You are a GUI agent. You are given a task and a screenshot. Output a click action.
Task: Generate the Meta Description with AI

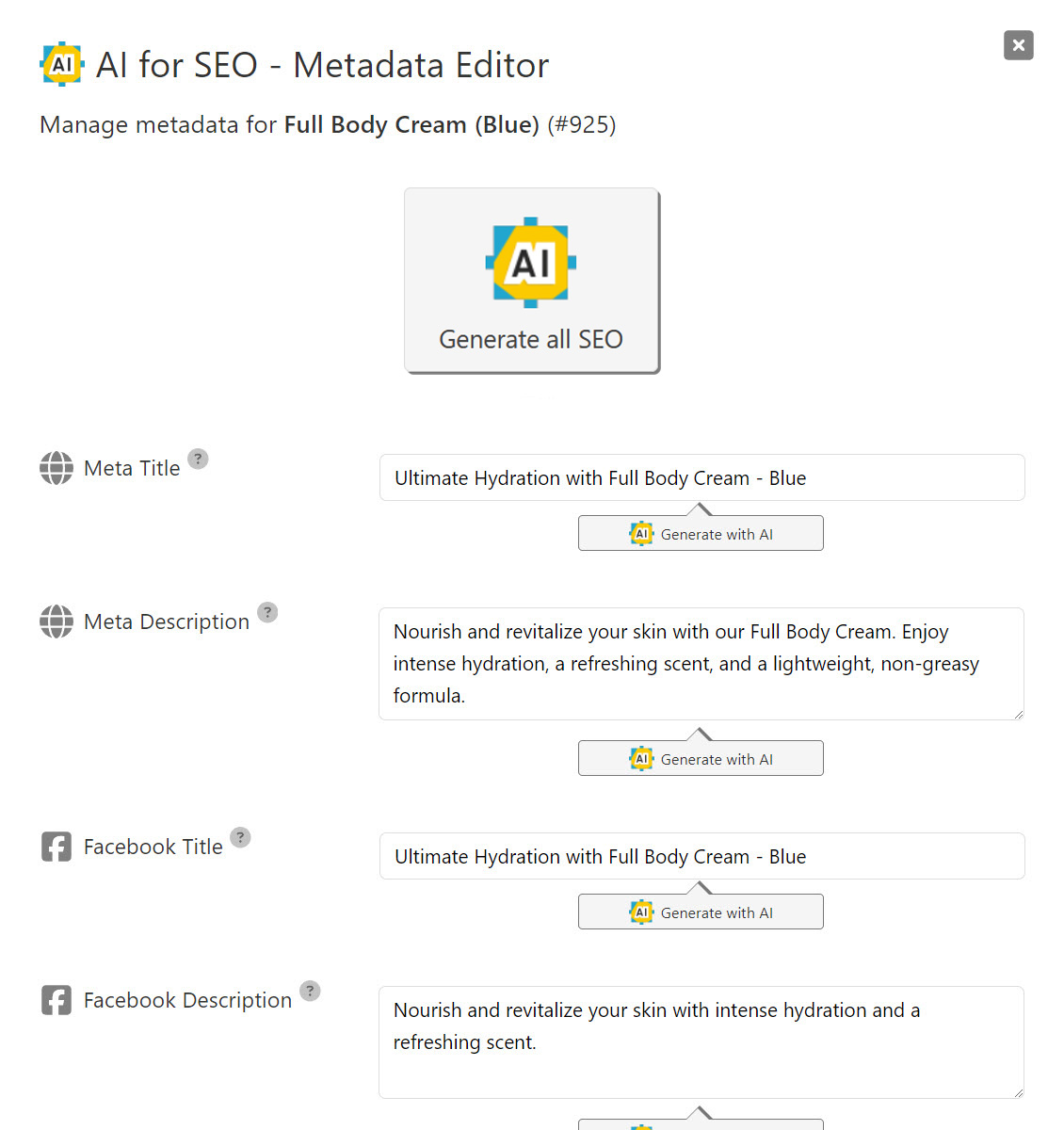click(x=701, y=758)
